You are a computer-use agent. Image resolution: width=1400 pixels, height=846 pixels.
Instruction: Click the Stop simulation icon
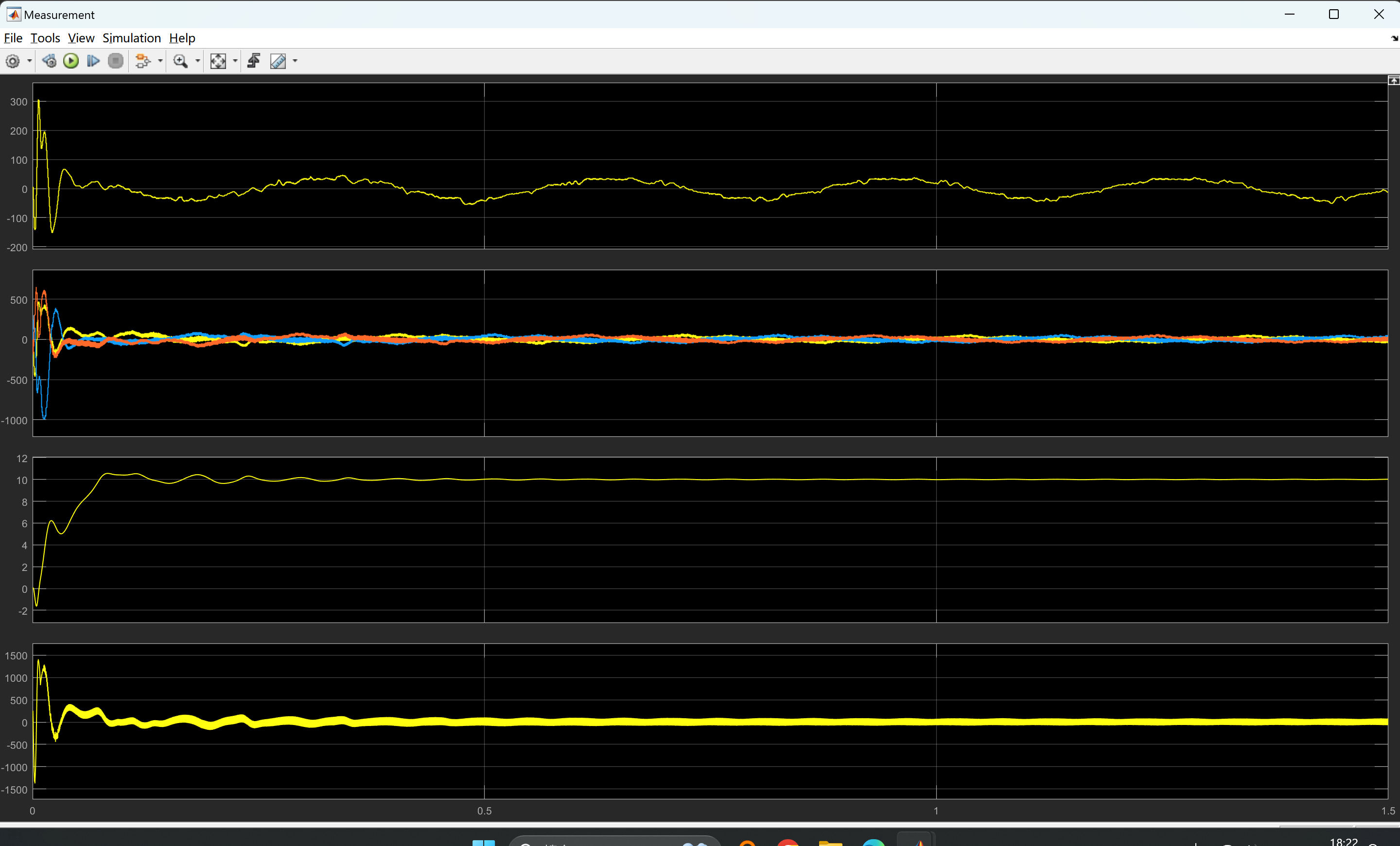pyautogui.click(x=115, y=61)
